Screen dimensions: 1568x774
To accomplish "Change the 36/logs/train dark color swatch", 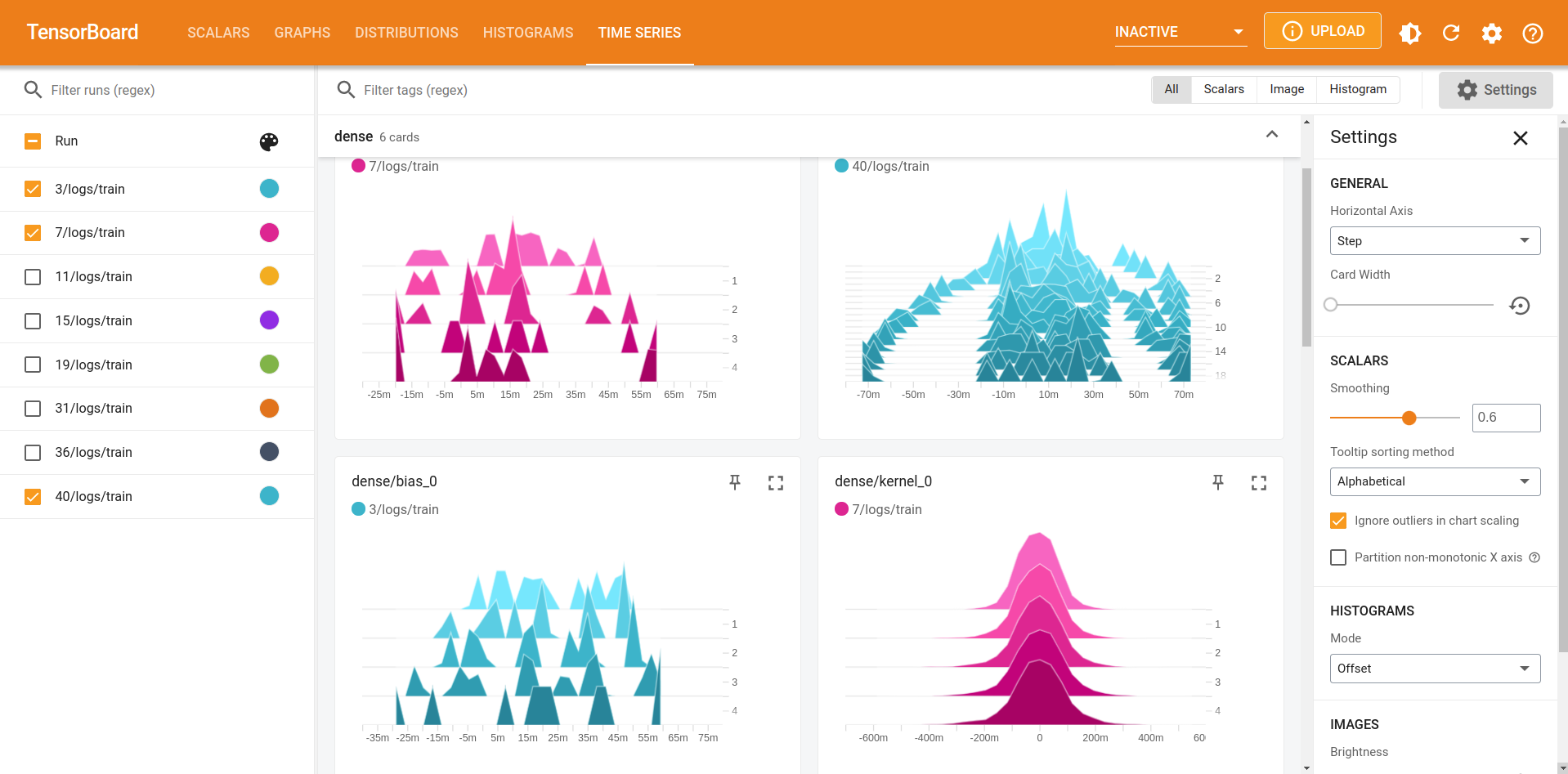I will (x=269, y=452).
